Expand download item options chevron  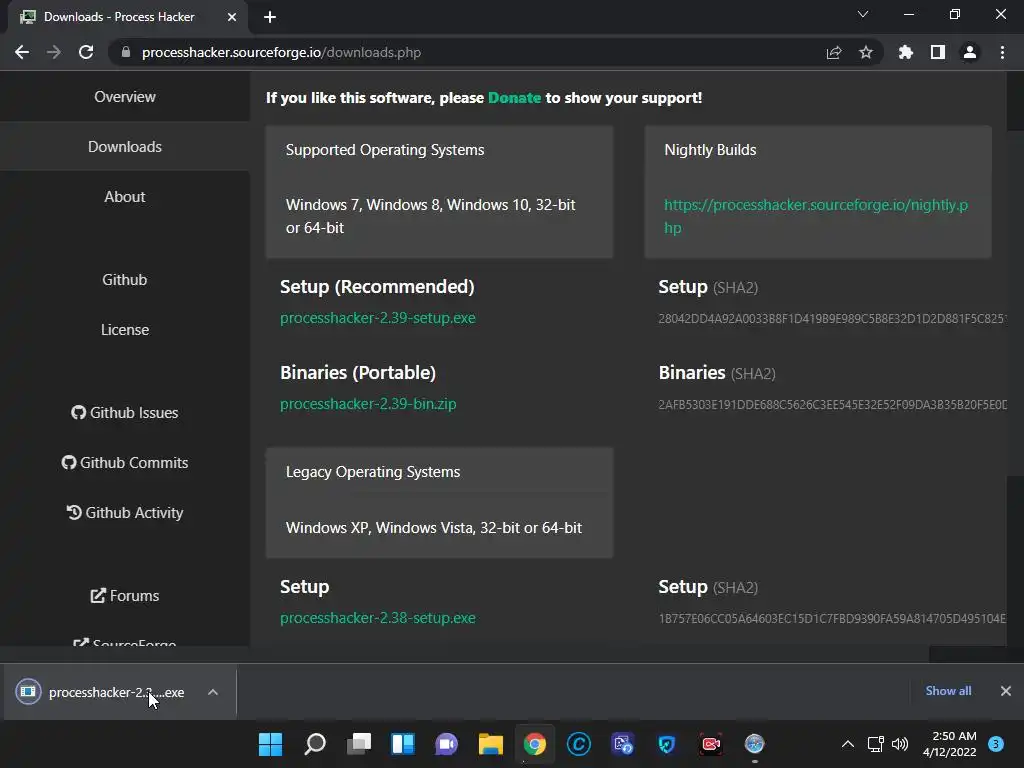pos(213,692)
